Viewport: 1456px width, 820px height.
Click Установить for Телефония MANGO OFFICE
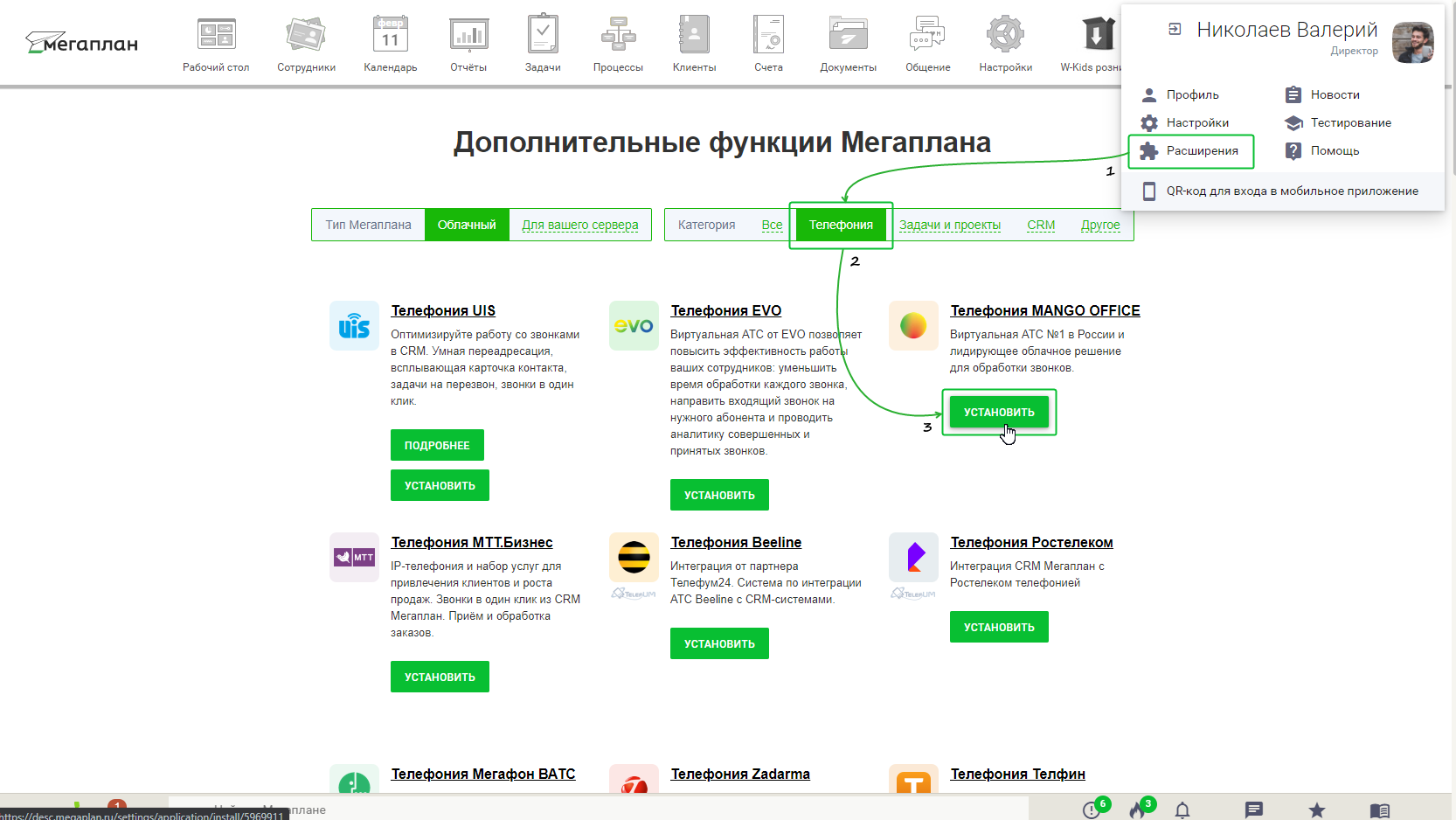pos(999,412)
